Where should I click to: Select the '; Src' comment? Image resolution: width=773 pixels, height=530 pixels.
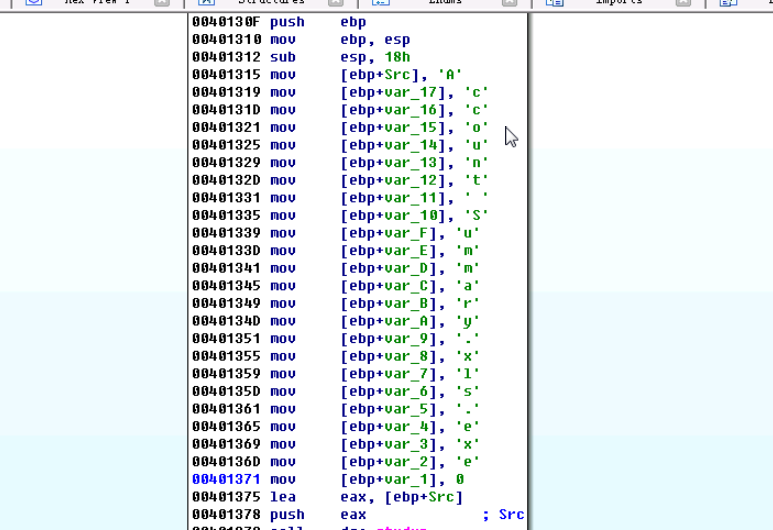tap(503, 515)
